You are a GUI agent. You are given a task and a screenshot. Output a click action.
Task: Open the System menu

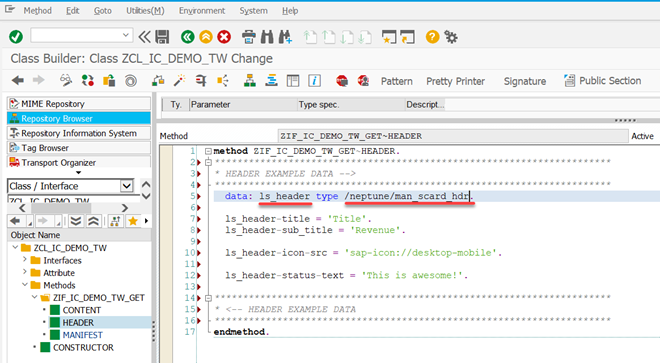tap(253, 11)
